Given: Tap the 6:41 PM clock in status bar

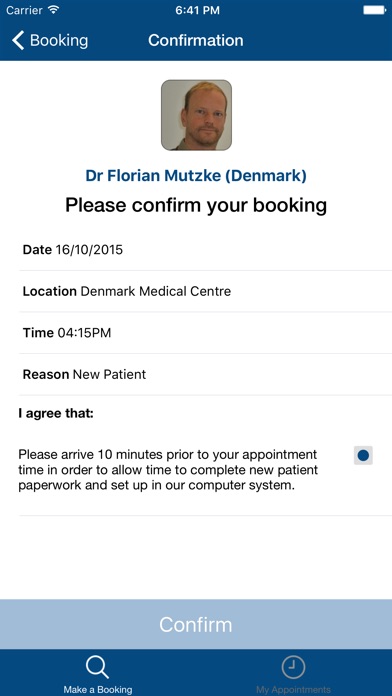Looking at the screenshot, I should point(198,10).
